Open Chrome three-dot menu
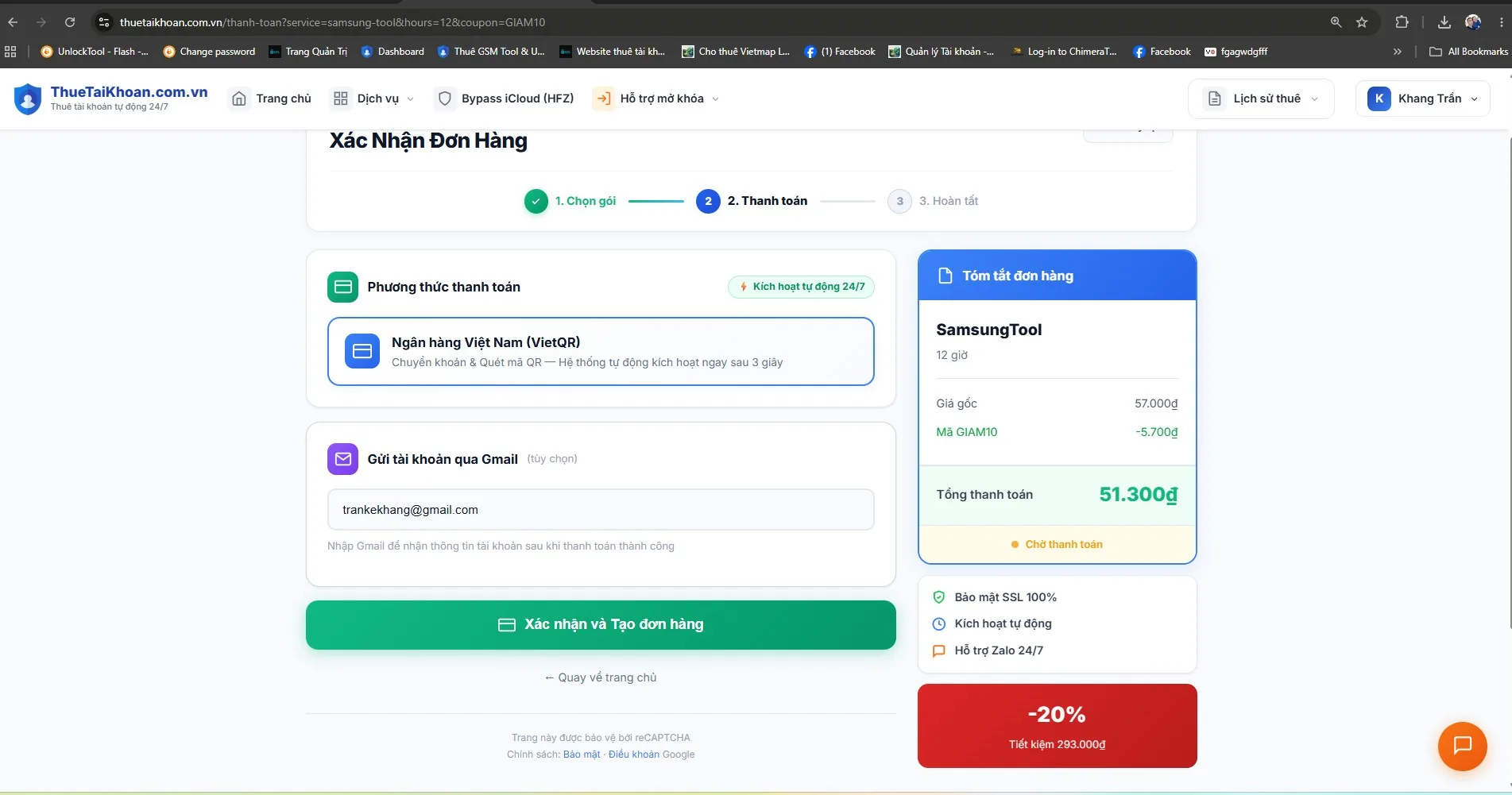Image resolution: width=1512 pixels, height=795 pixels. [x=1501, y=22]
